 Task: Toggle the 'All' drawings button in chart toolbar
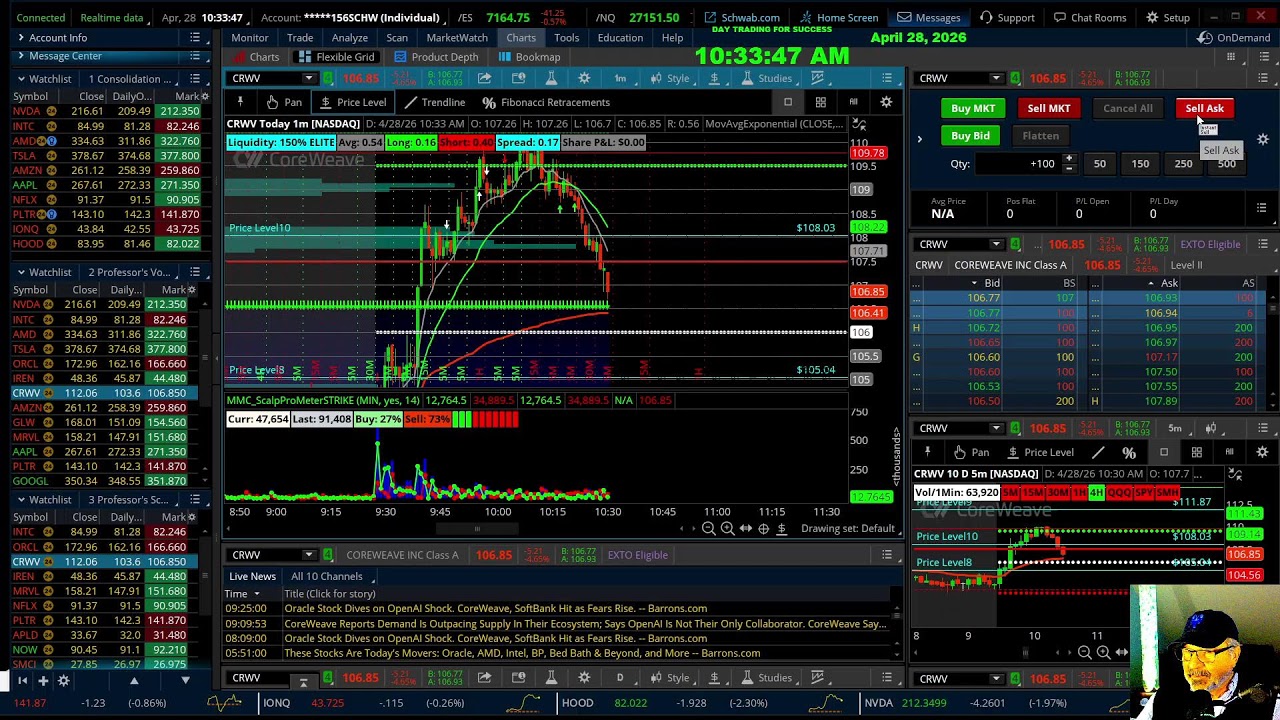[x=853, y=102]
